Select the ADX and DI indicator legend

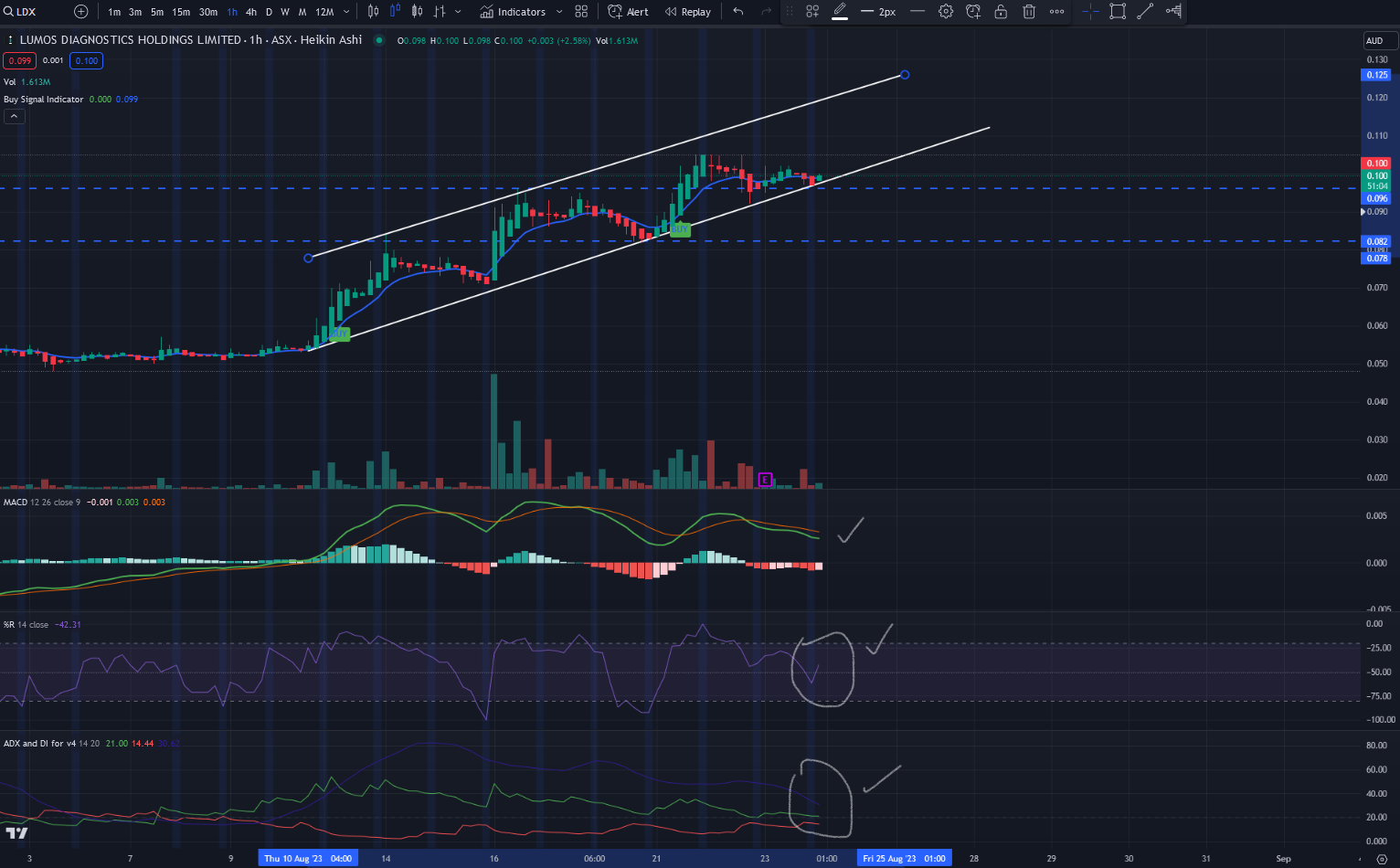[x=90, y=743]
